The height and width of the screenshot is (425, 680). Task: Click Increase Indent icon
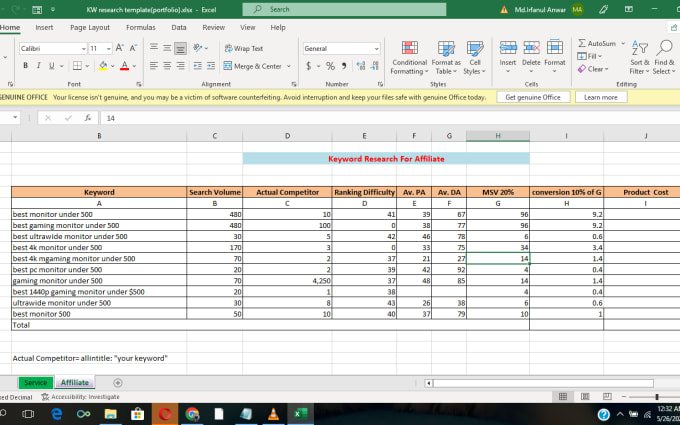(x=211, y=65)
